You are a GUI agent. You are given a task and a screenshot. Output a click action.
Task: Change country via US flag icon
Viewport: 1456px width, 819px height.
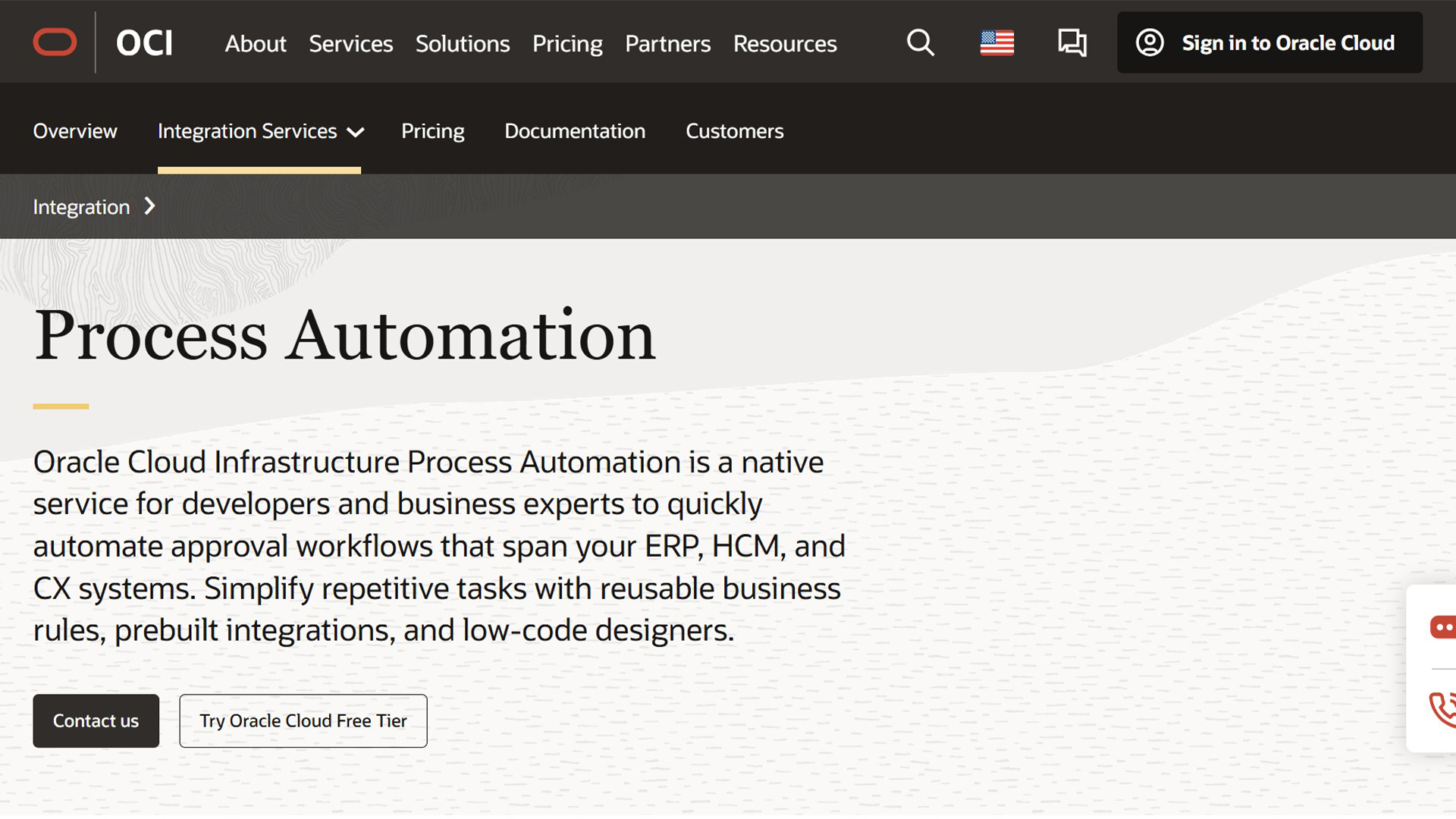[x=996, y=42]
